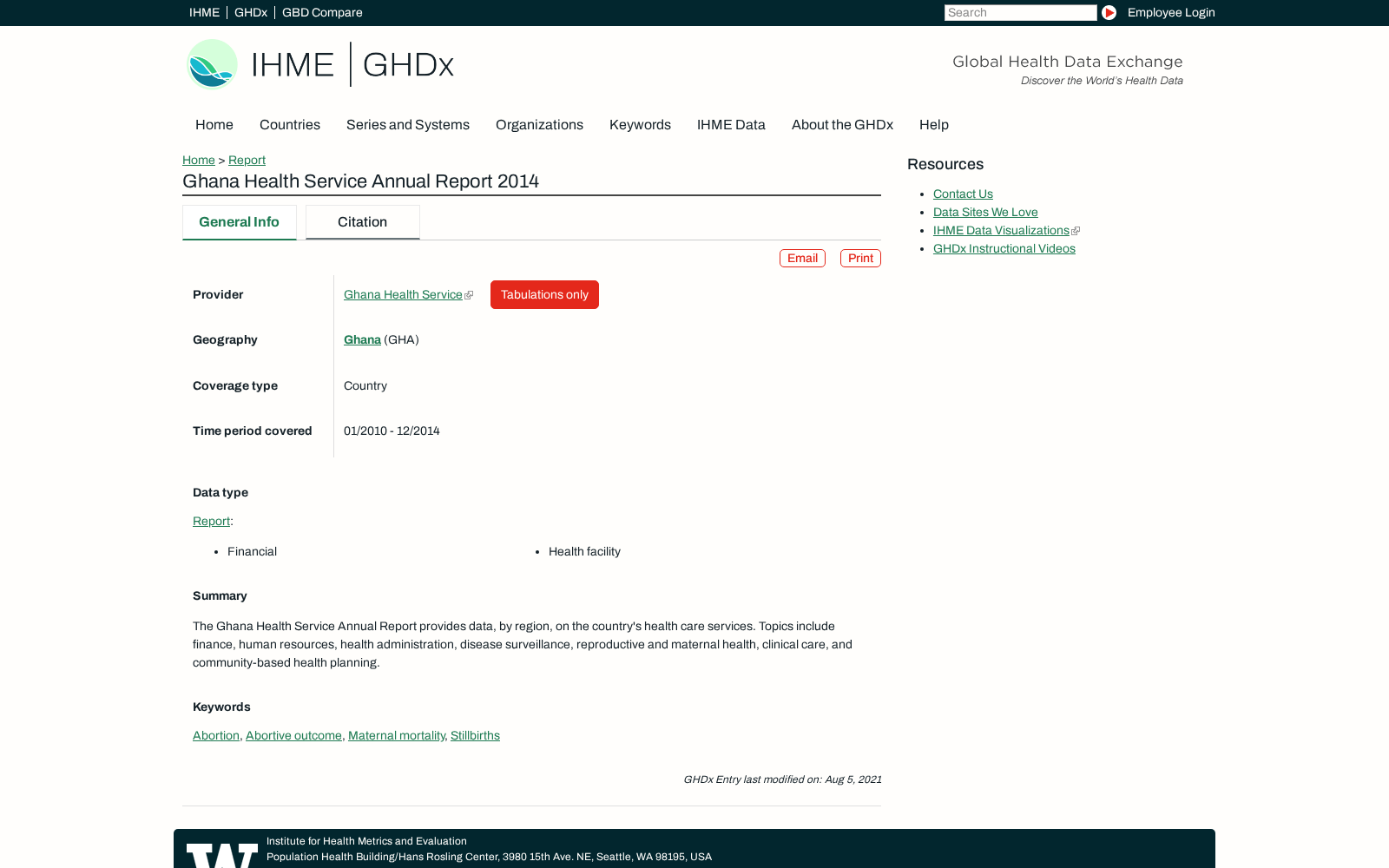Screen dimensions: 1389x868
Task: Switch to the Citation tab
Action: point(363,222)
